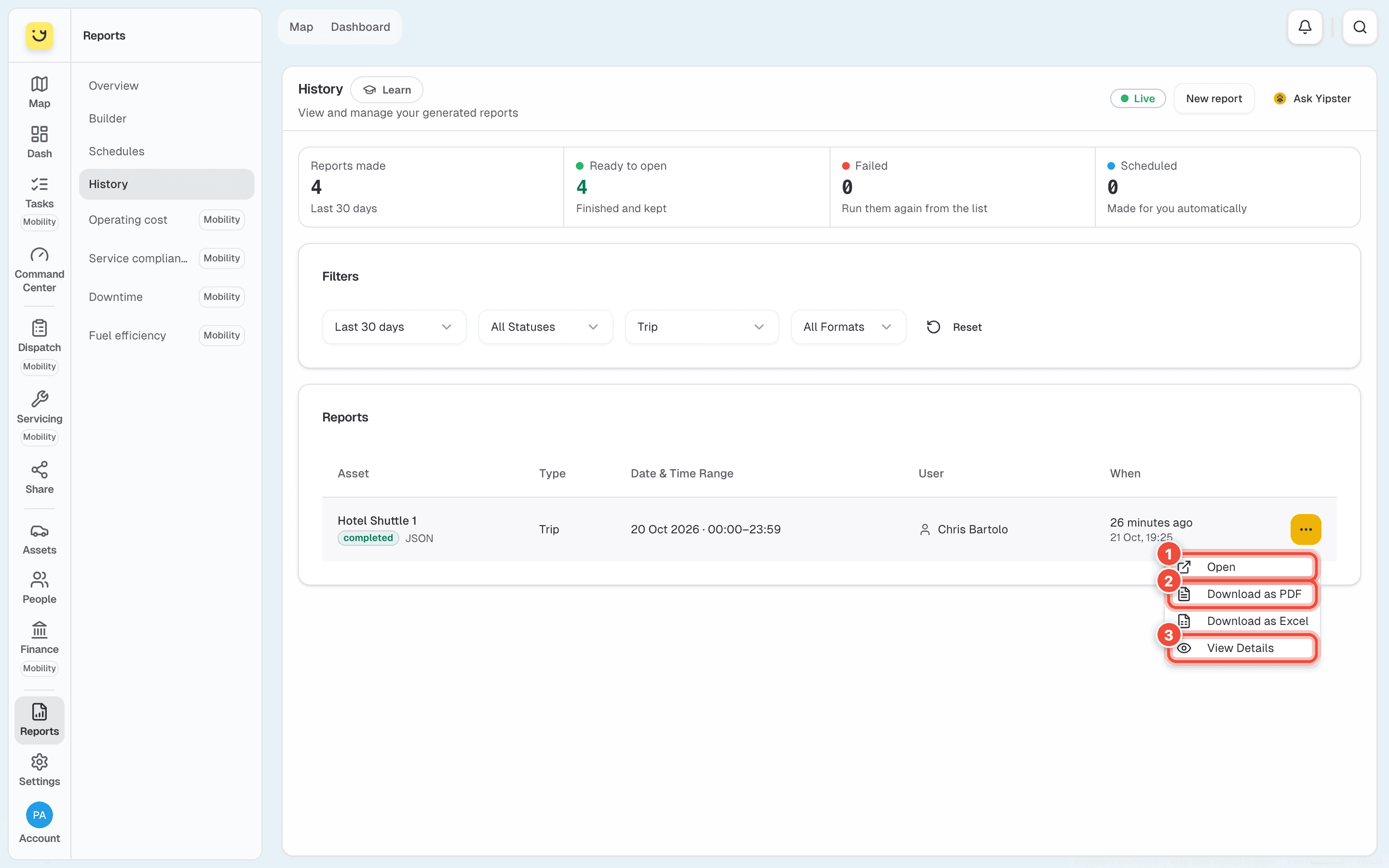
Task: Open the All Formats dropdown
Action: pos(848,326)
